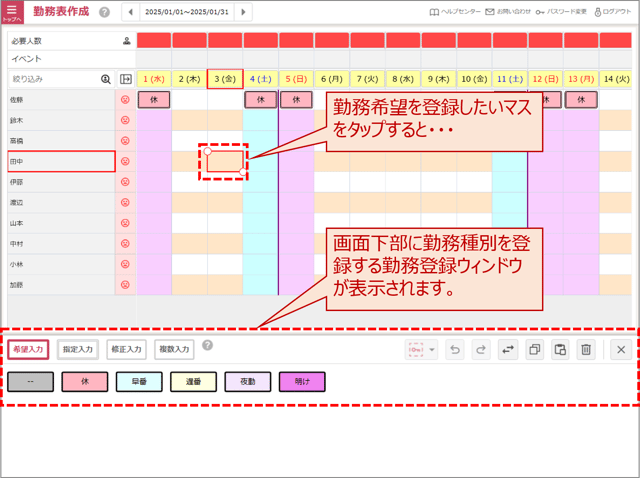640x478 pixels.
Task: Click the sad face icon for 田中
Action: tap(125, 161)
